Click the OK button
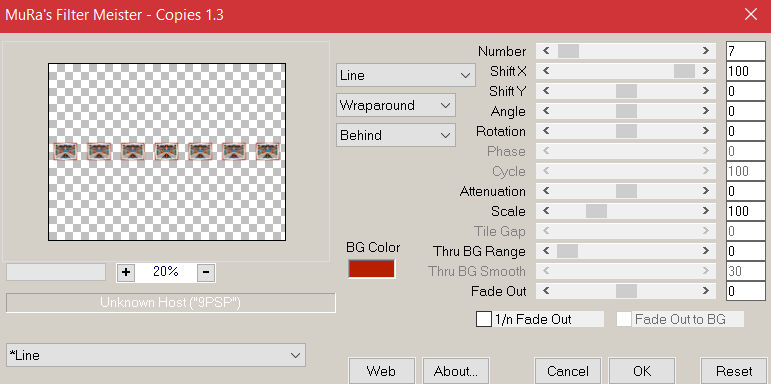The height and width of the screenshot is (384, 771). click(642, 371)
